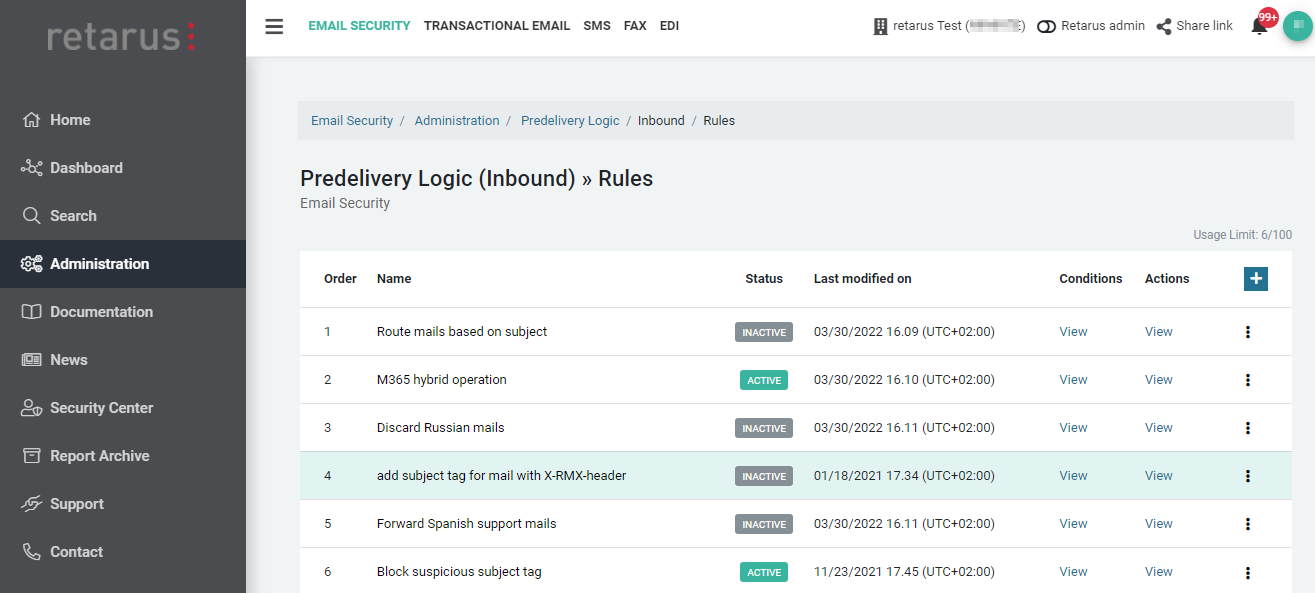Open Security Center in the sidebar
The image size is (1315, 593).
(101, 408)
